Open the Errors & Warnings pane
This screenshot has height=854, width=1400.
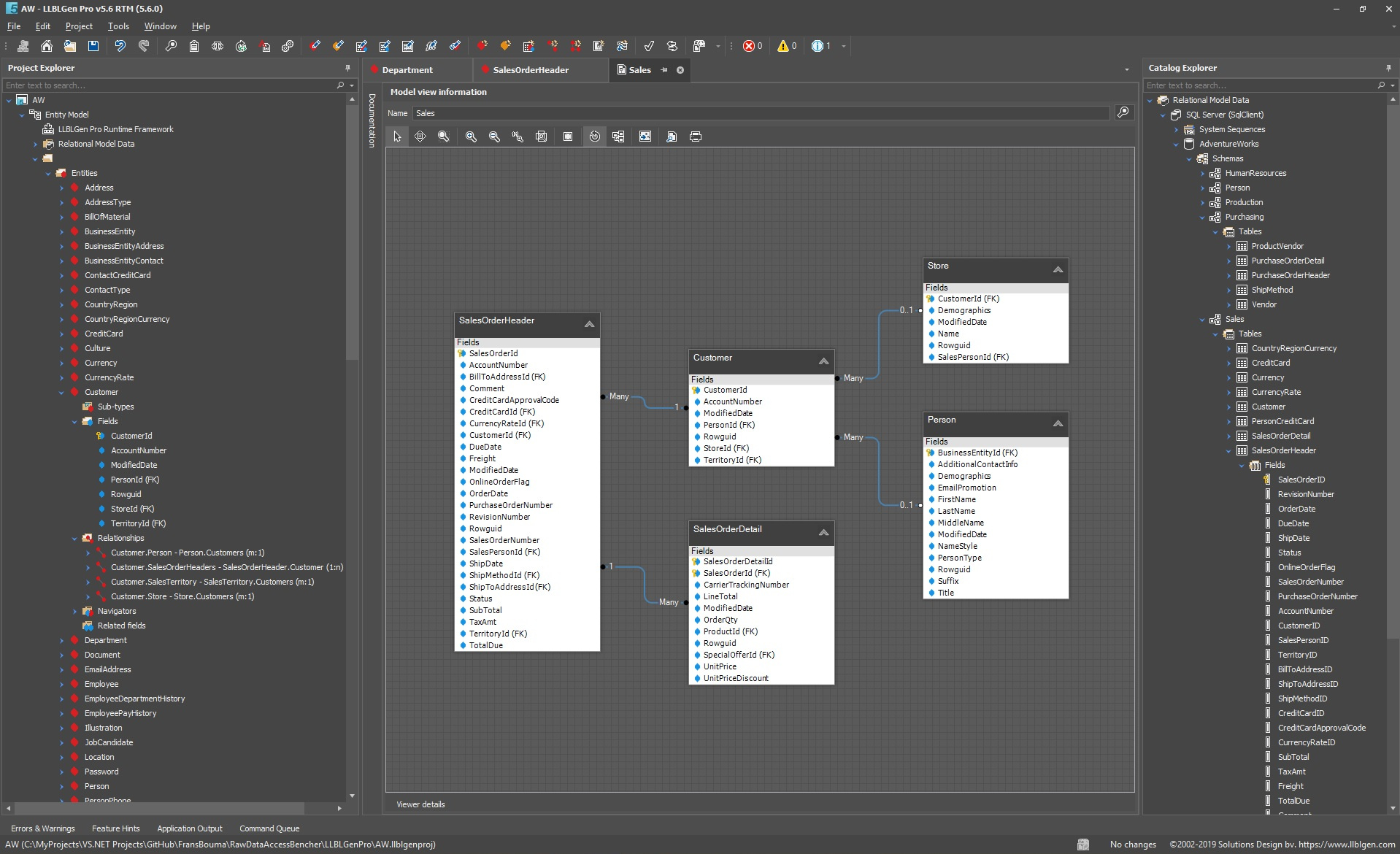tap(42, 828)
